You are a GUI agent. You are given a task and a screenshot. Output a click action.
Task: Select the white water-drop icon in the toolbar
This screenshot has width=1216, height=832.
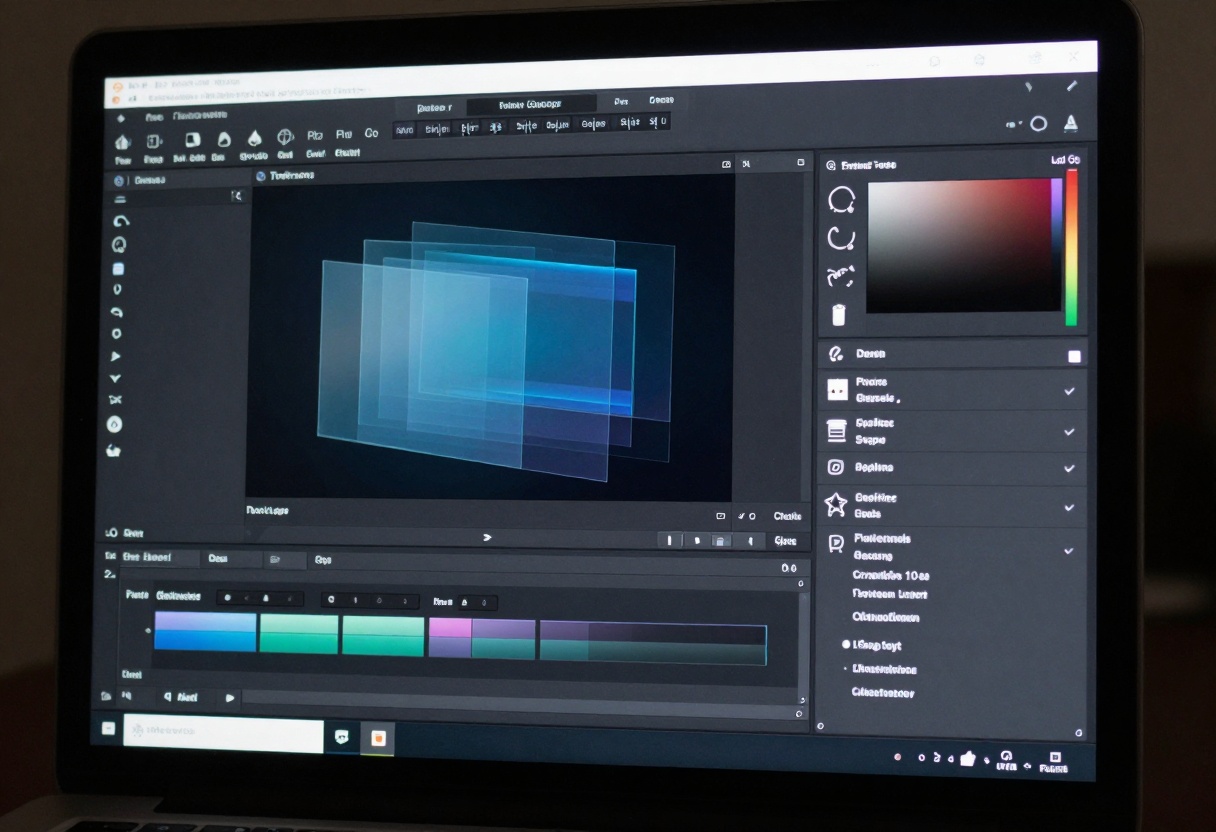point(255,138)
